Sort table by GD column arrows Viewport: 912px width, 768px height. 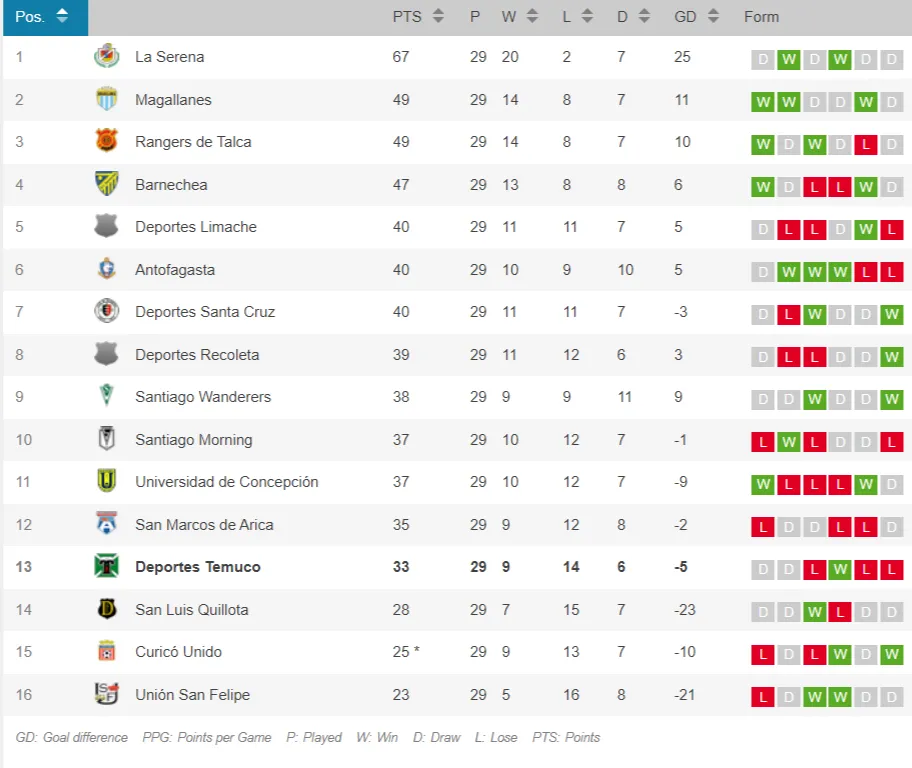coord(713,17)
